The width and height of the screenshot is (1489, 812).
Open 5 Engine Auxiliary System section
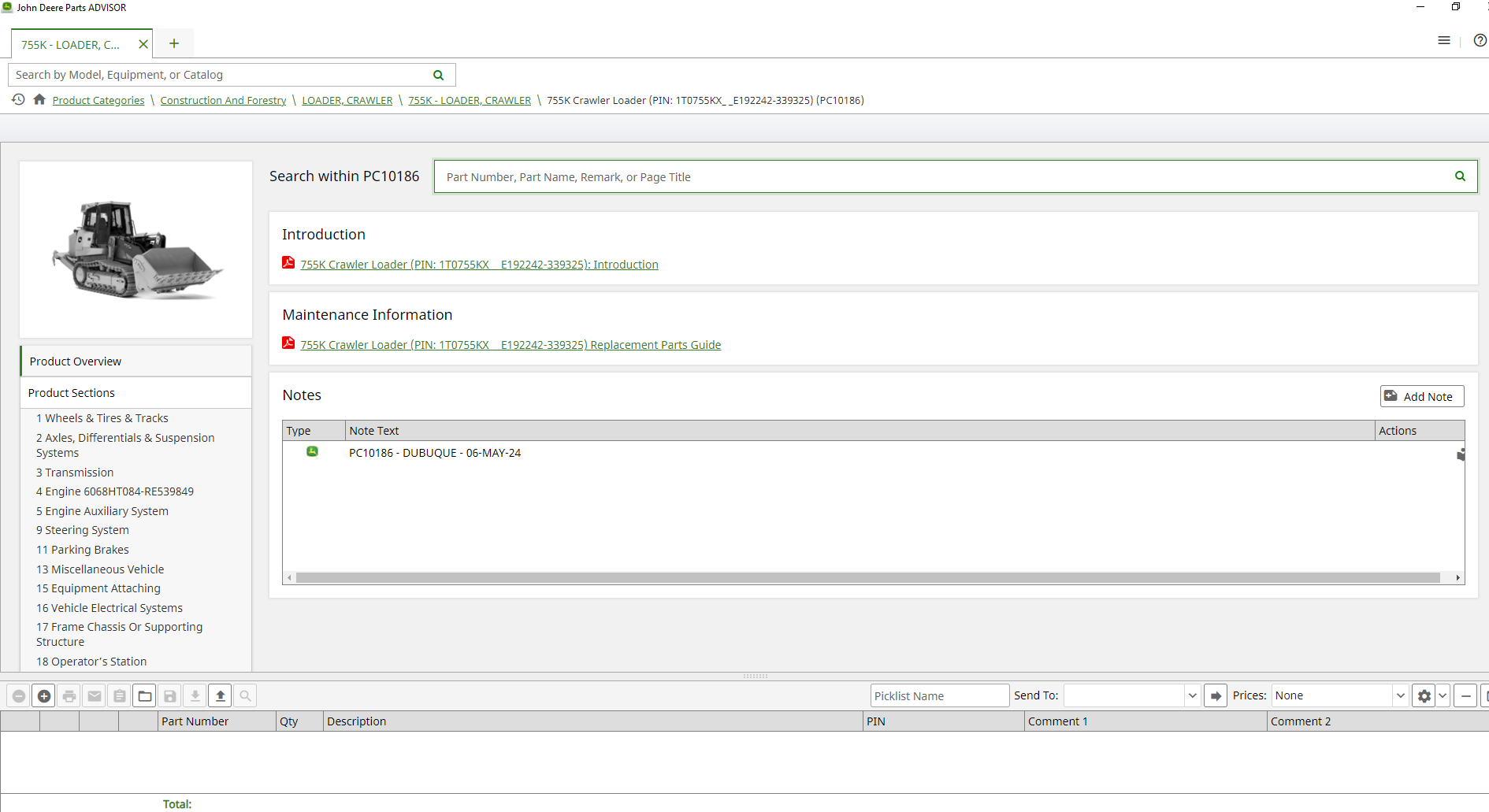pyautogui.click(x=102, y=511)
